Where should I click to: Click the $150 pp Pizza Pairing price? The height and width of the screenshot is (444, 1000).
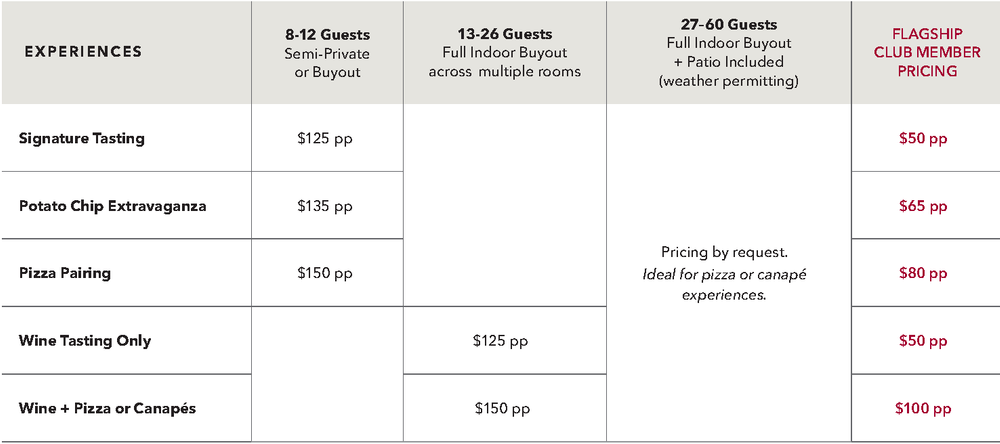coord(325,273)
